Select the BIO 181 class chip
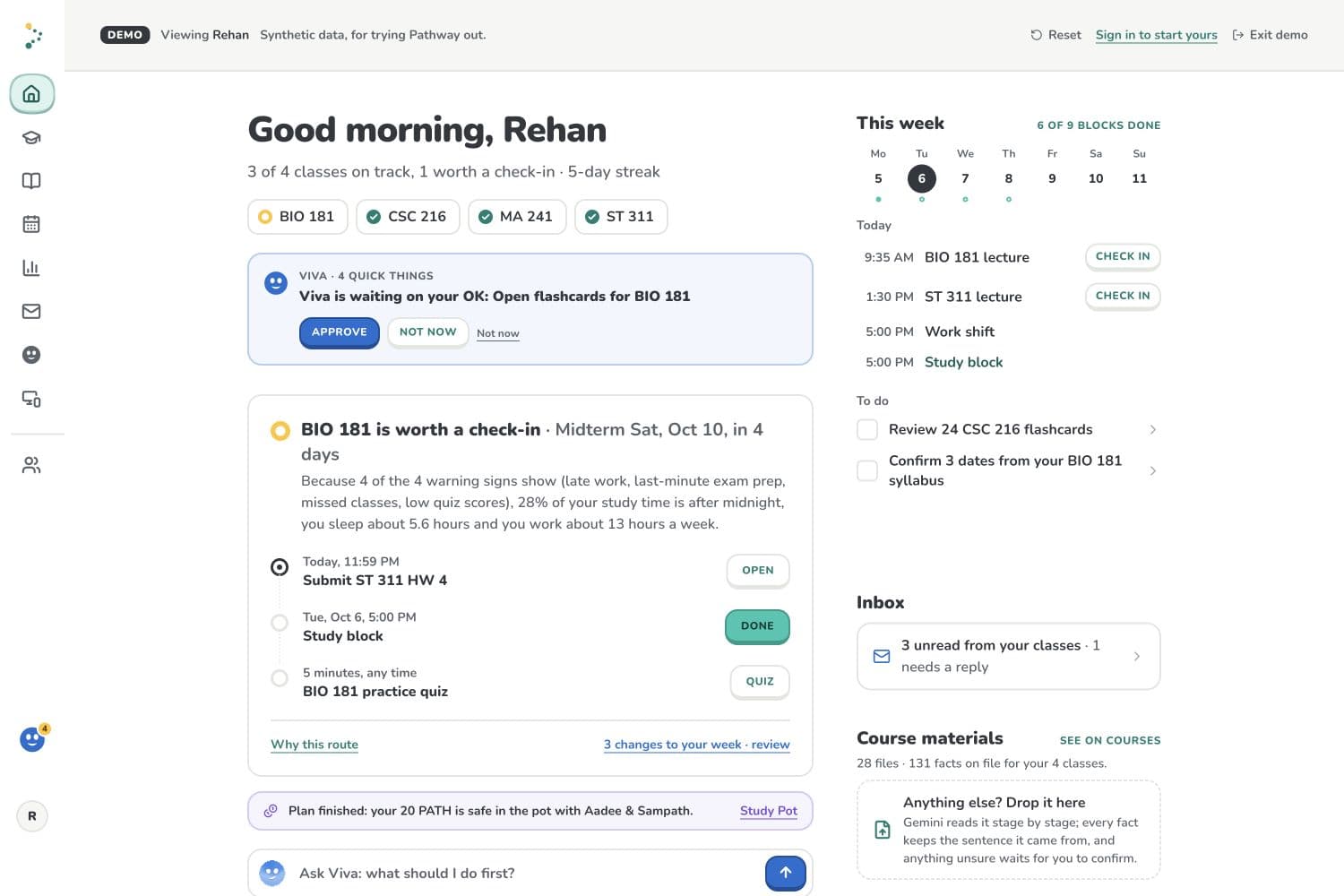The width and height of the screenshot is (1344, 896). point(297,217)
